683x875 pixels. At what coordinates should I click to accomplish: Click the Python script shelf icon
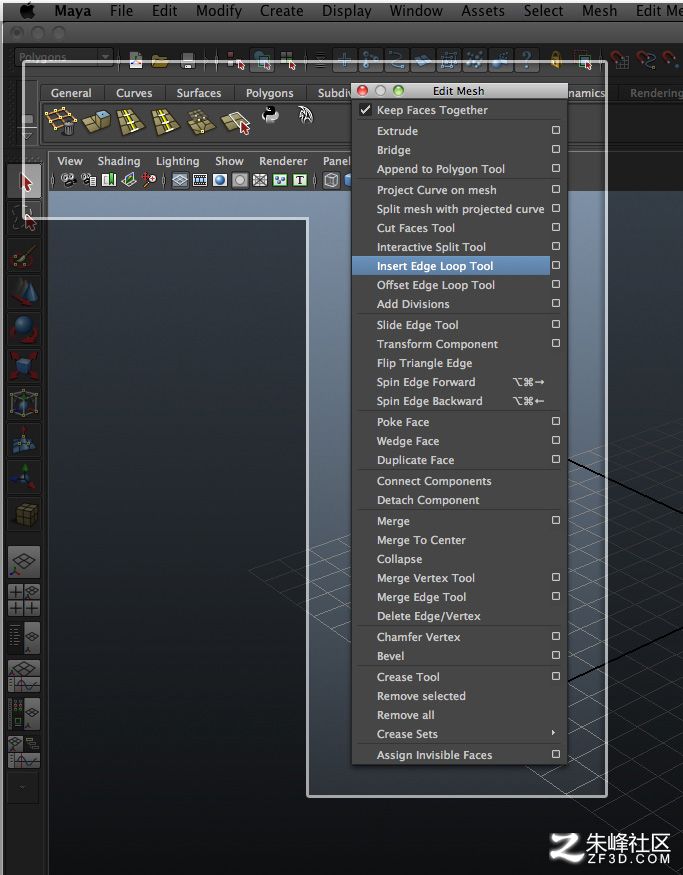[x=271, y=115]
